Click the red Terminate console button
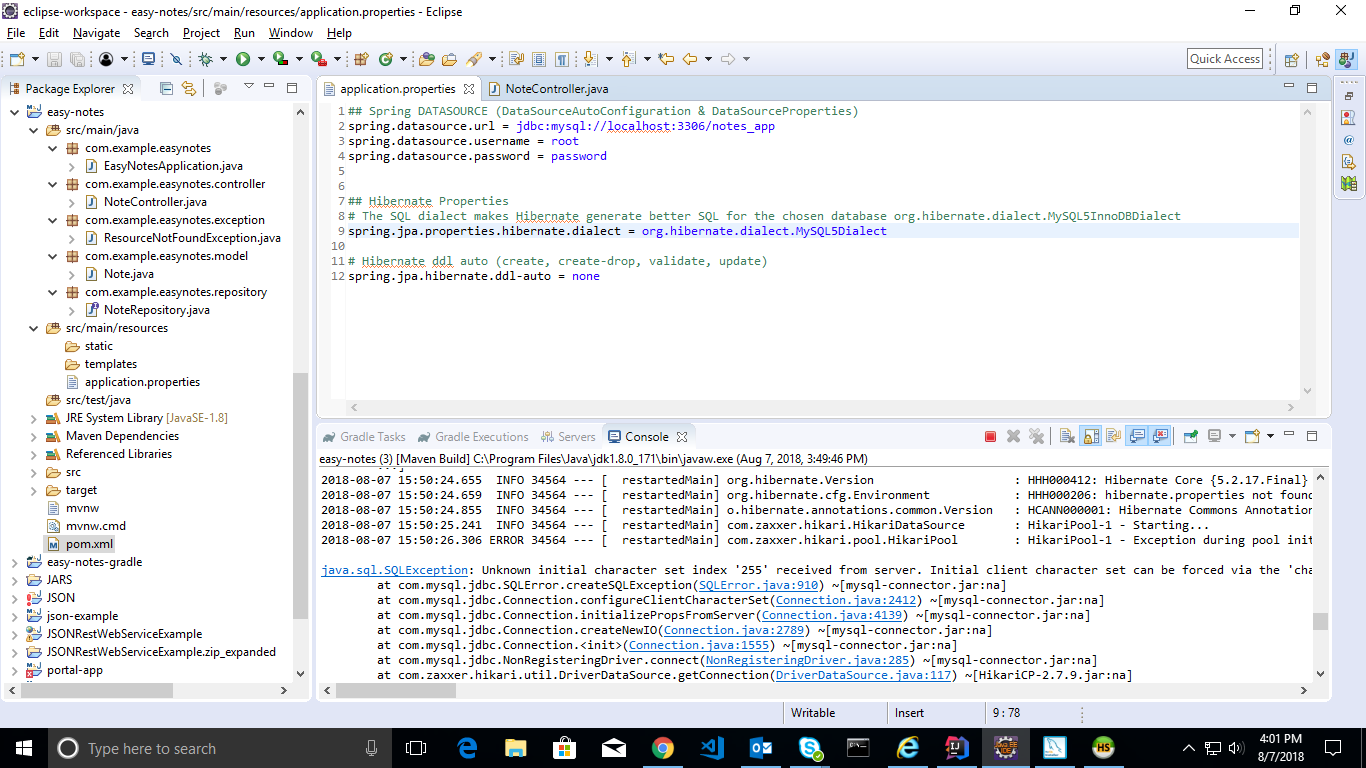The height and width of the screenshot is (768, 1366). pos(990,436)
